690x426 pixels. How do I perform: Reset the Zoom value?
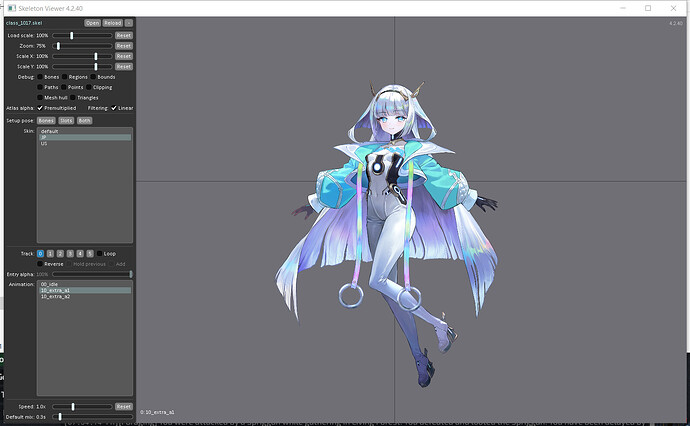(124, 46)
